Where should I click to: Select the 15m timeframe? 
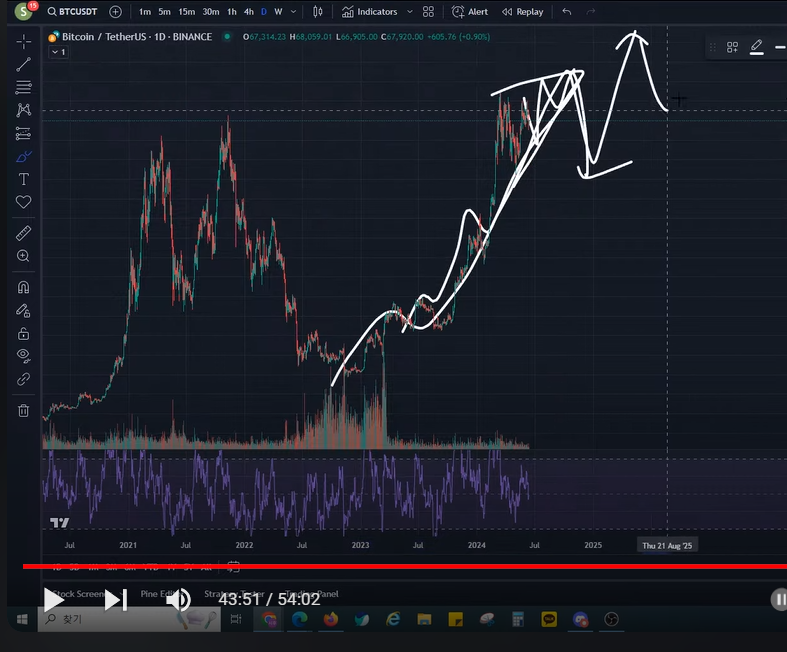point(187,12)
